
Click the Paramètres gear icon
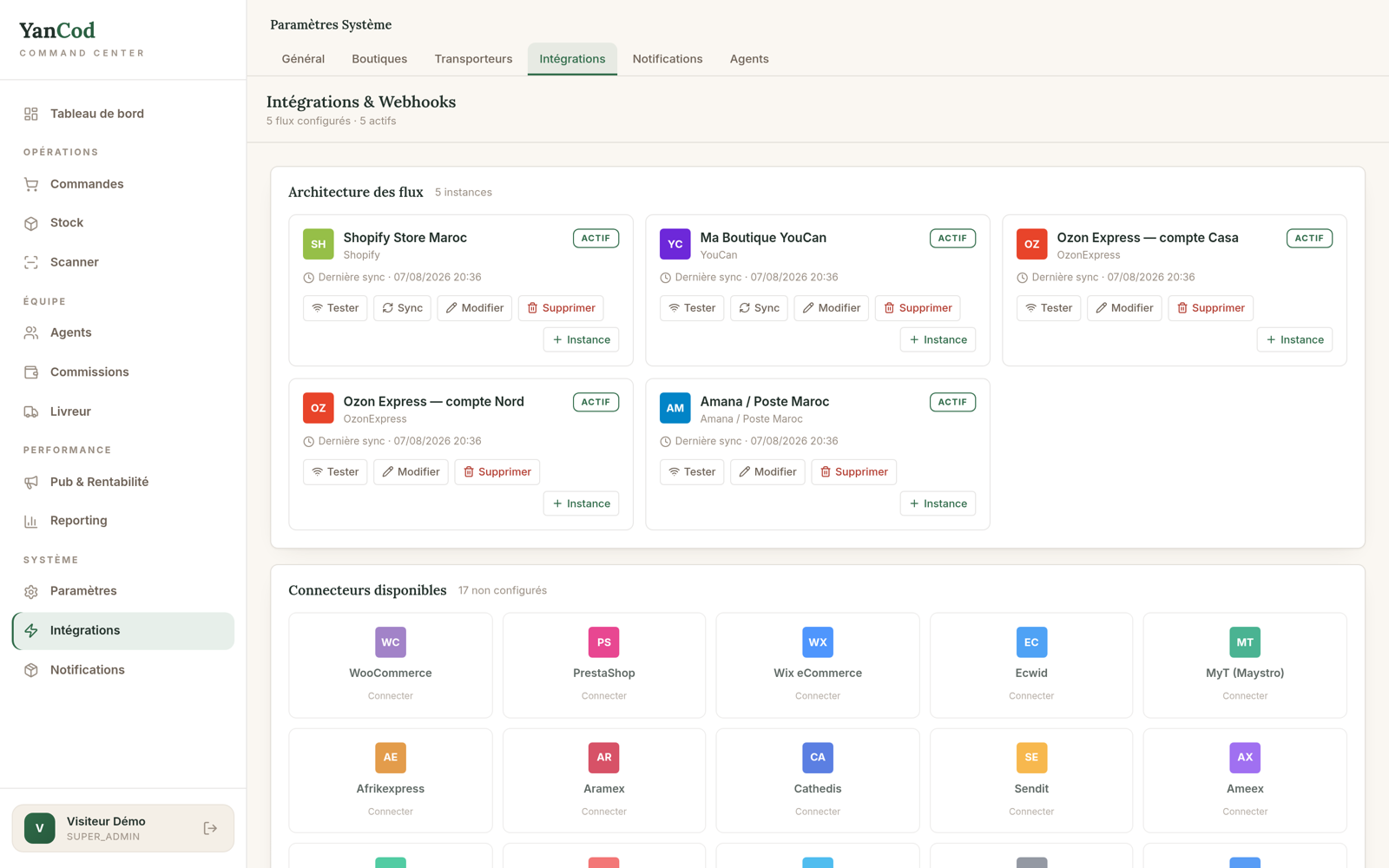pos(31,591)
